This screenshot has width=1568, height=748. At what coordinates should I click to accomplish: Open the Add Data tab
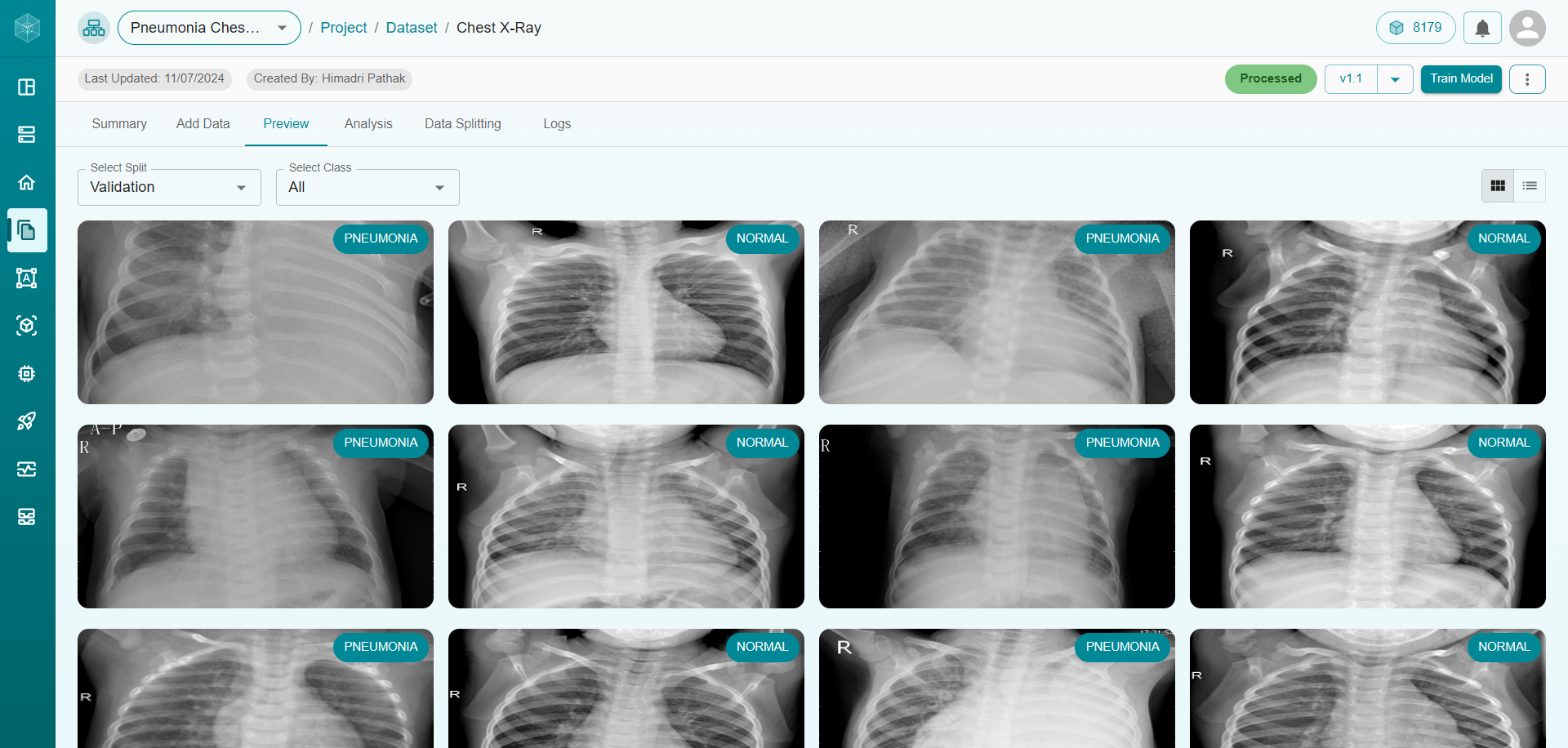(203, 124)
